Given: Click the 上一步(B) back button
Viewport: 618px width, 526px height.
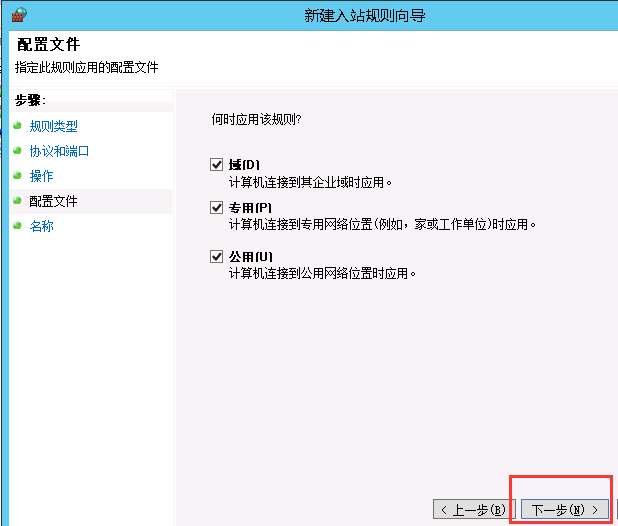Looking at the screenshot, I should [474, 510].
